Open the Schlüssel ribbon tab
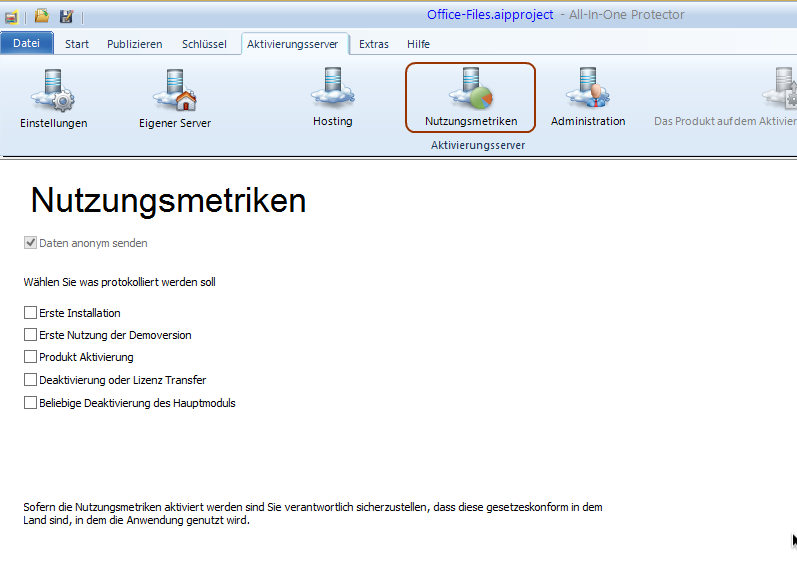797x577 pixels. click(x=204, y=44)
